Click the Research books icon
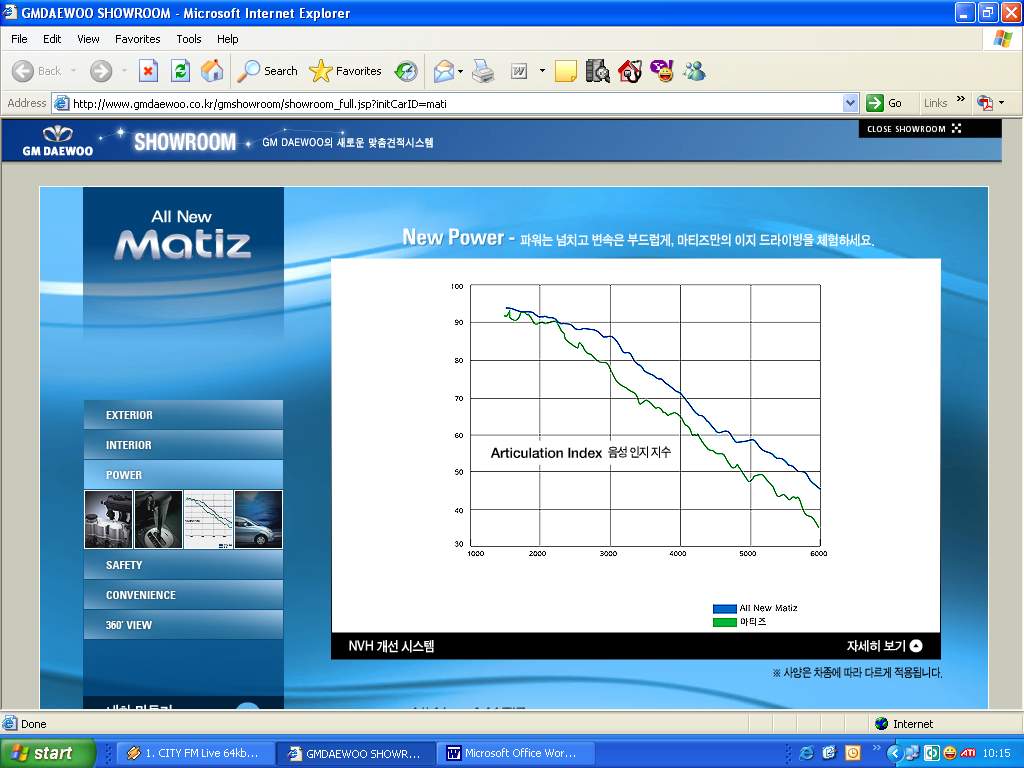The width and height of the screenshot is (1024, 768). (597, 71)
